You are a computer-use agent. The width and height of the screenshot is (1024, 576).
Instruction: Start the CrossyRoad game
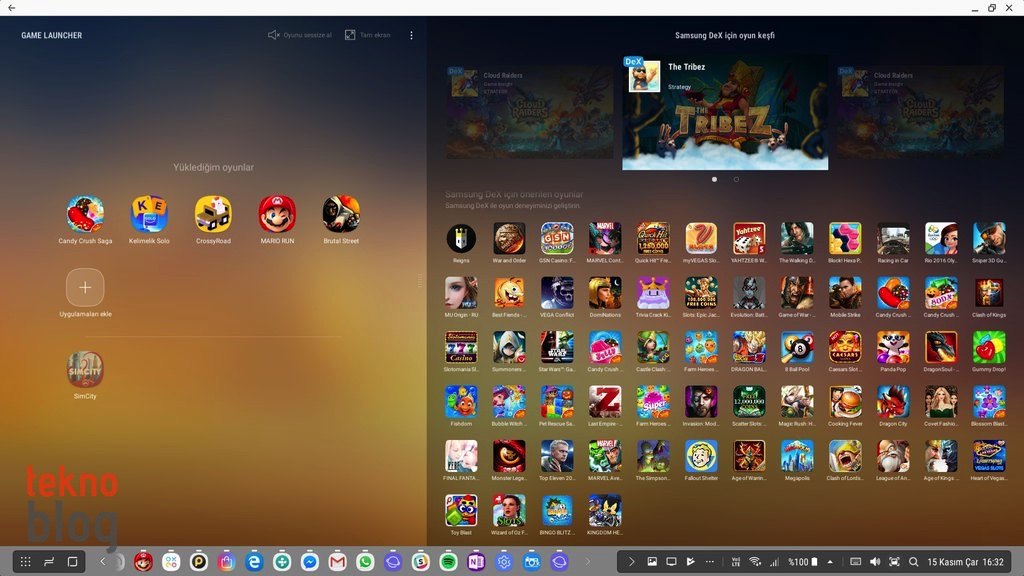213,214
